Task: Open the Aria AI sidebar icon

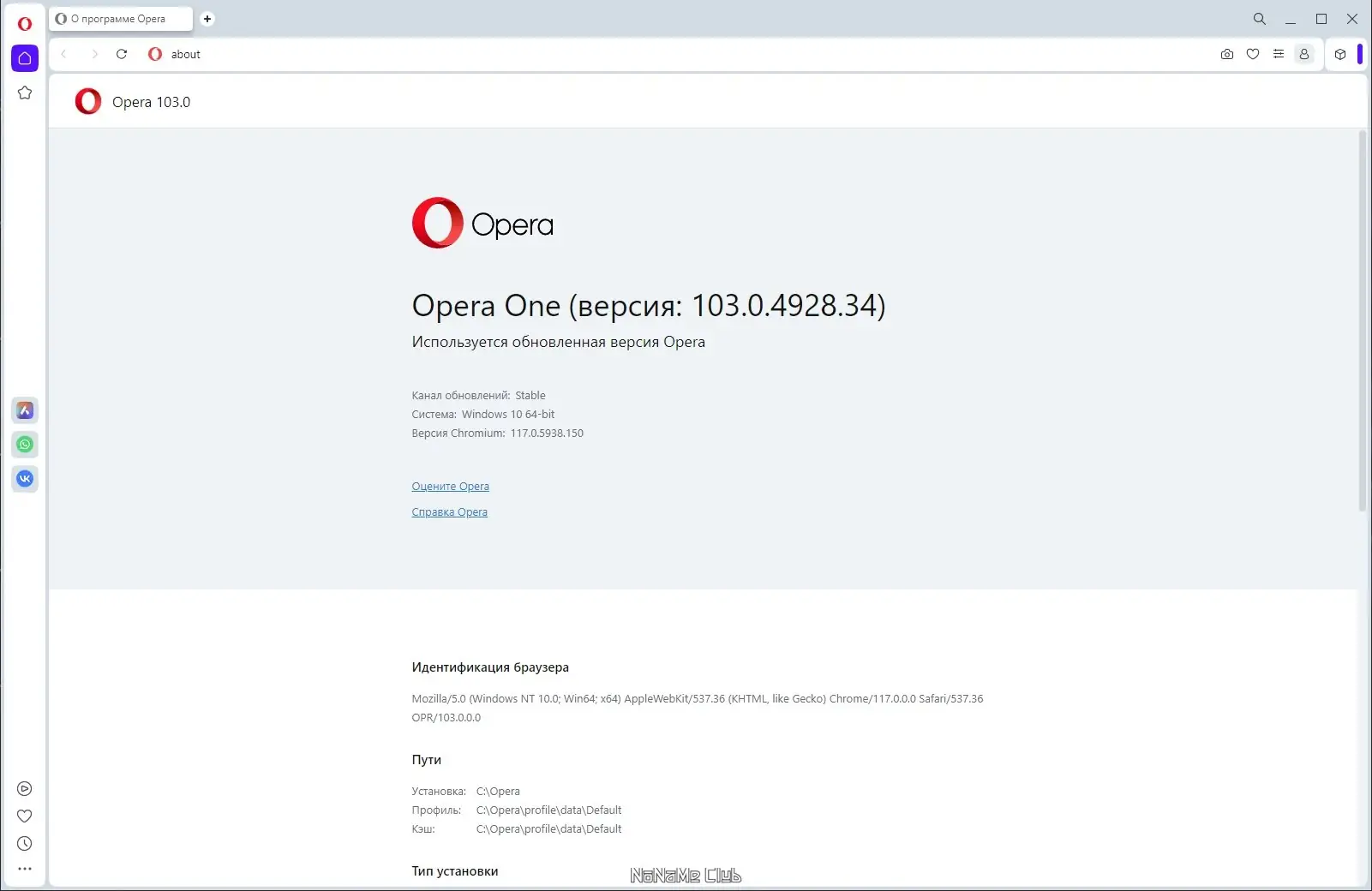Action: (x=25, y=410)
